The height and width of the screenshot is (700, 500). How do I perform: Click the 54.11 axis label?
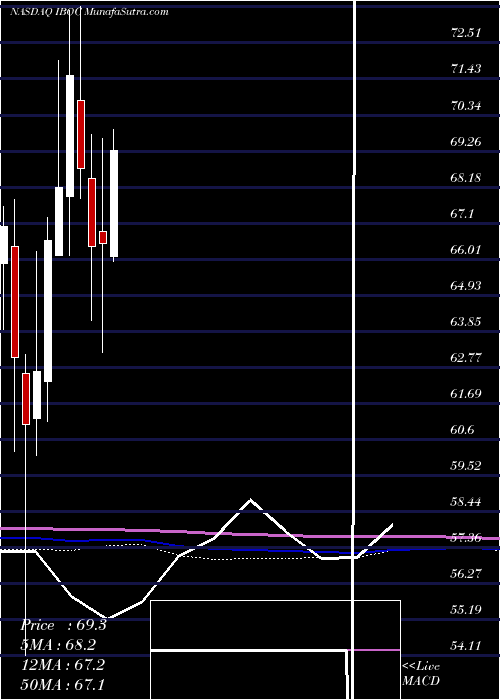466,646
